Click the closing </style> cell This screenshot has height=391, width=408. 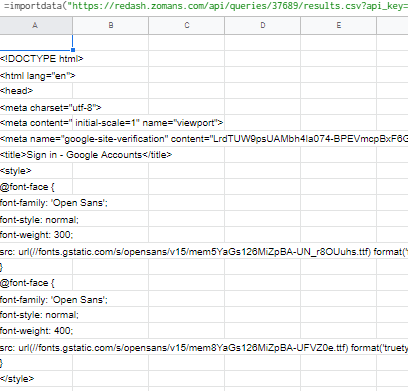click(36, 379)
